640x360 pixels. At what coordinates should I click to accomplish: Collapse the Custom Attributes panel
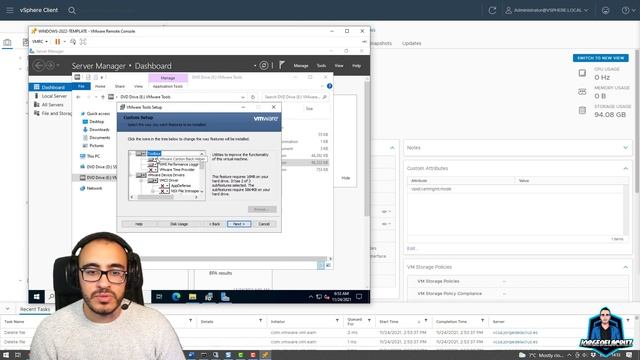625,168
